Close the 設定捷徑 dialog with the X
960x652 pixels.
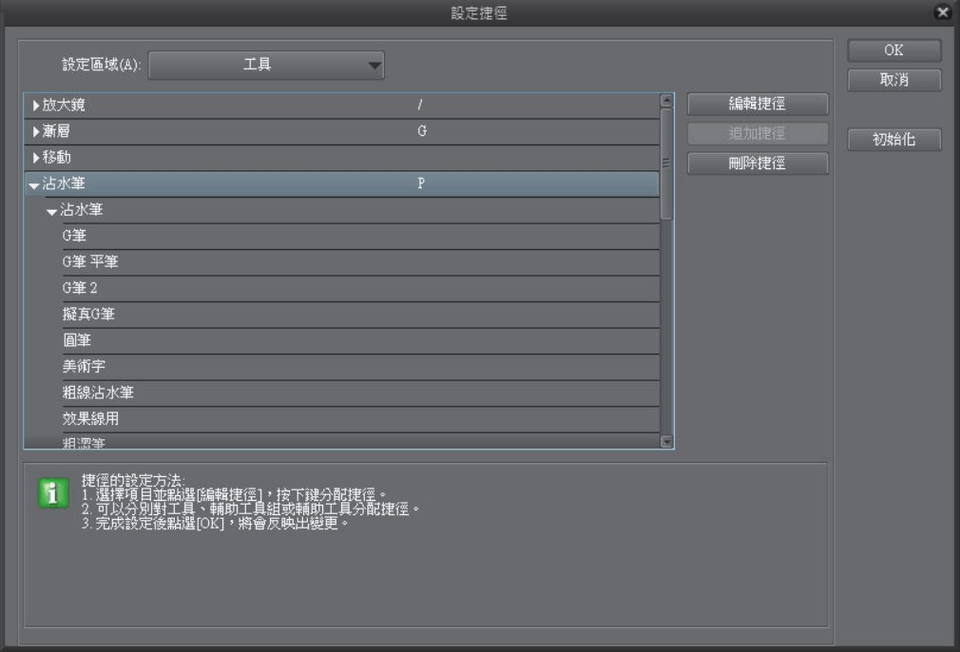coord(943,12)
